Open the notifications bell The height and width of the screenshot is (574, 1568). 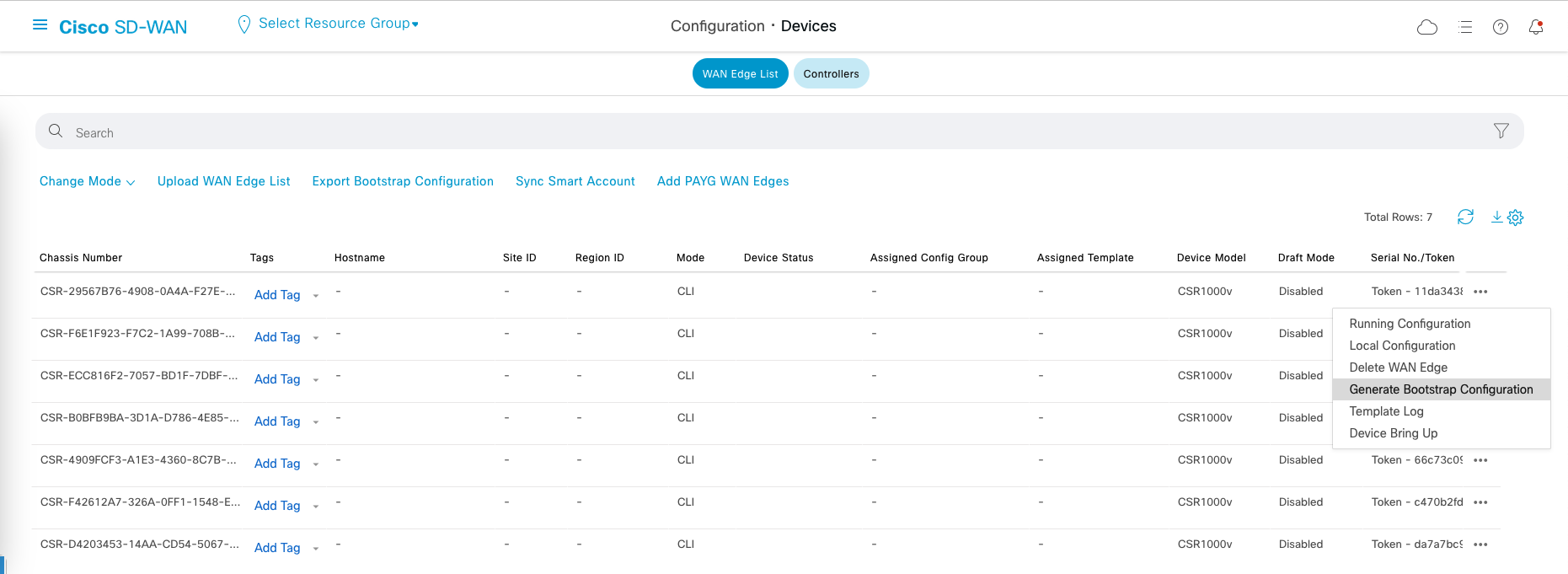1535,27
